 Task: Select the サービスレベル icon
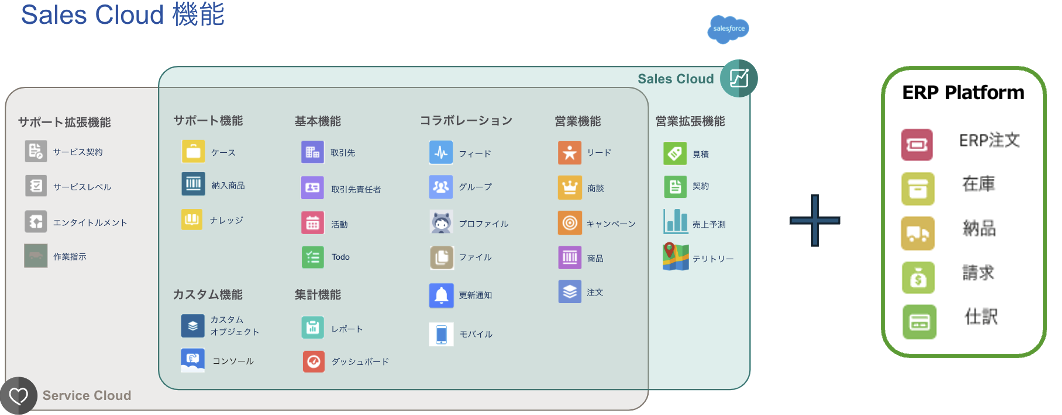click(x=36, y=185)
